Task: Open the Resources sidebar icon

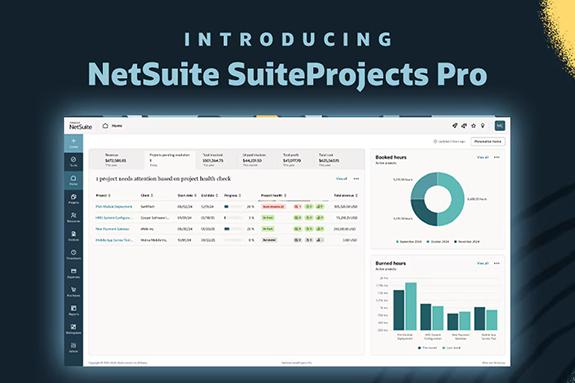Action: point(73,218)
